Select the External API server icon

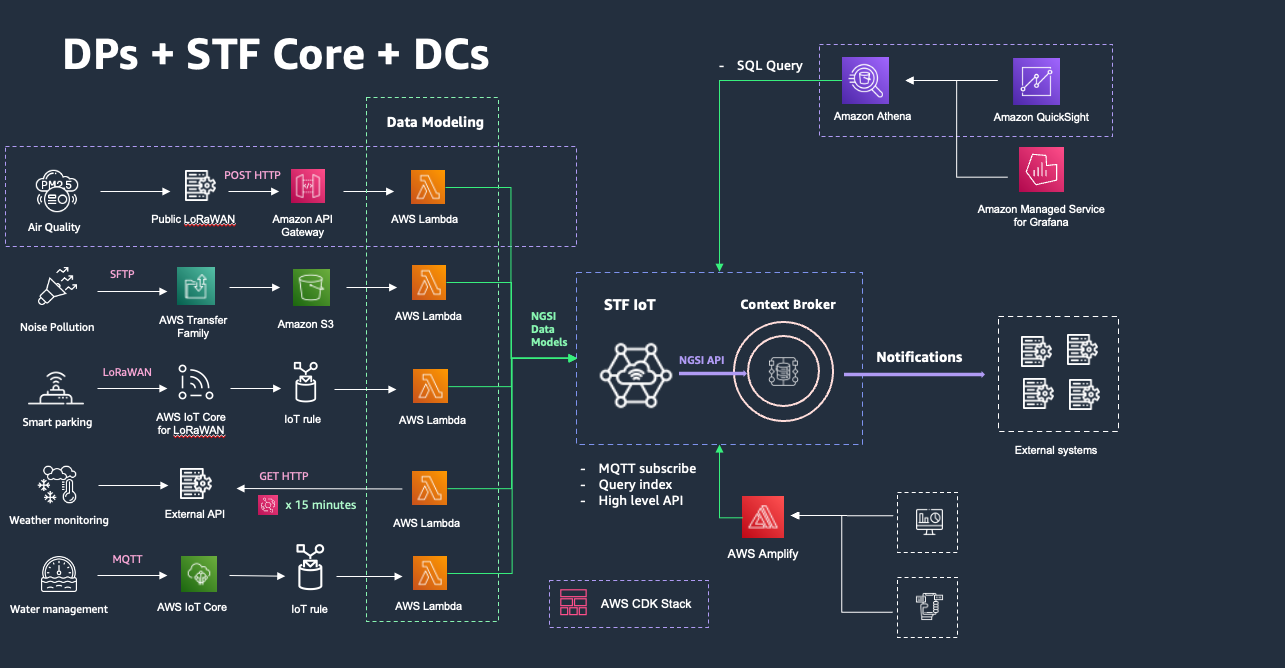[x=194, y=486]
